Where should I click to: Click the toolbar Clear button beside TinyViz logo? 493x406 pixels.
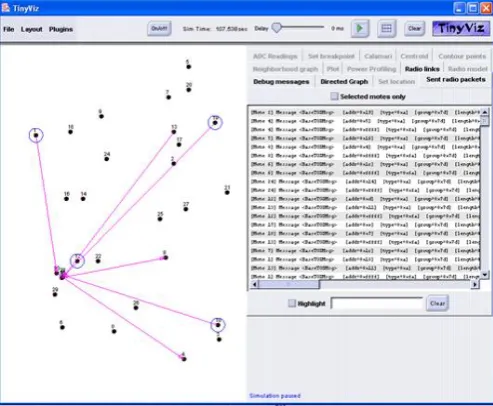414,29
